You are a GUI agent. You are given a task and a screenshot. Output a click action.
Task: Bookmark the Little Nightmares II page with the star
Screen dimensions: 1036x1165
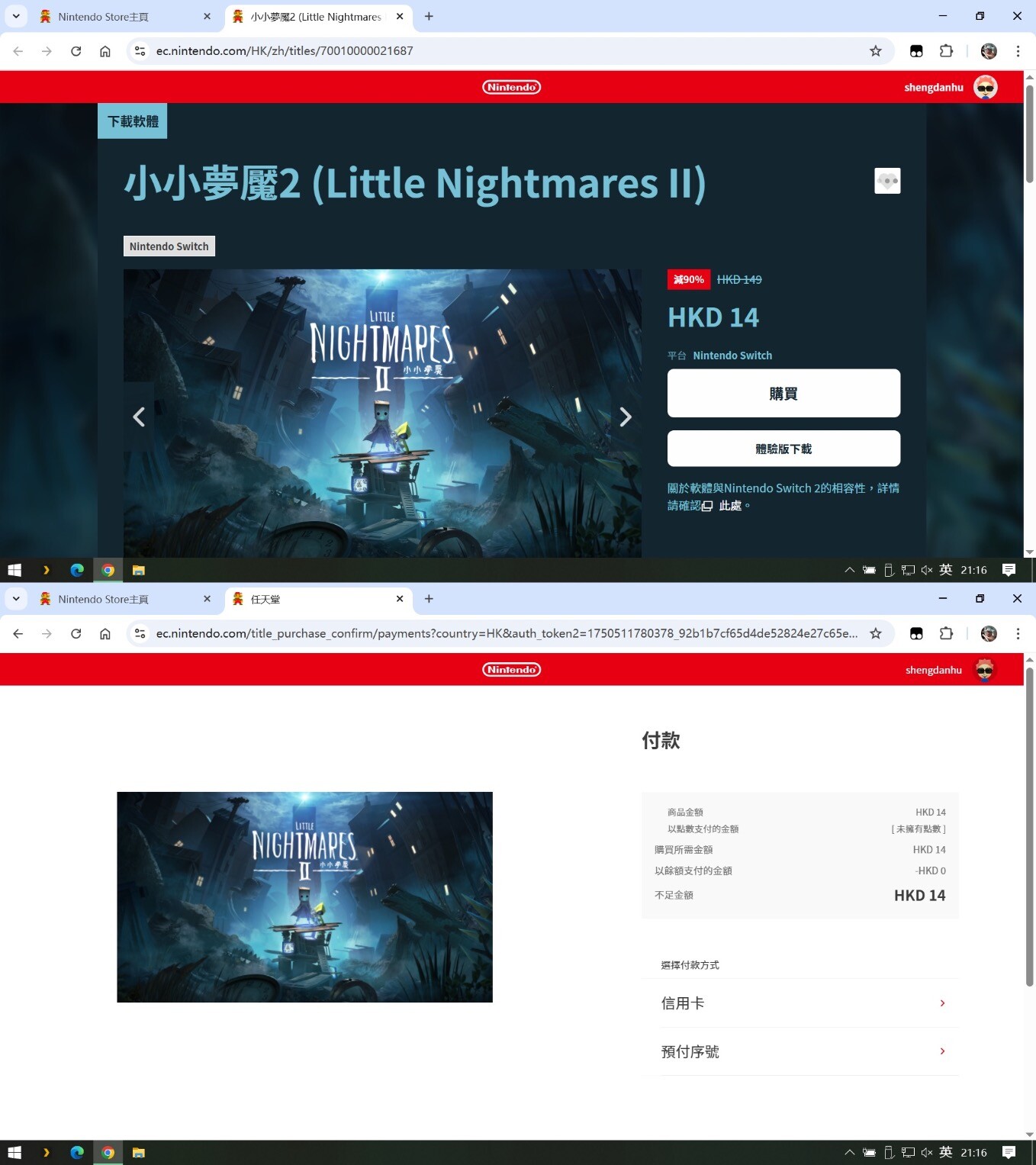click(876, 51)
